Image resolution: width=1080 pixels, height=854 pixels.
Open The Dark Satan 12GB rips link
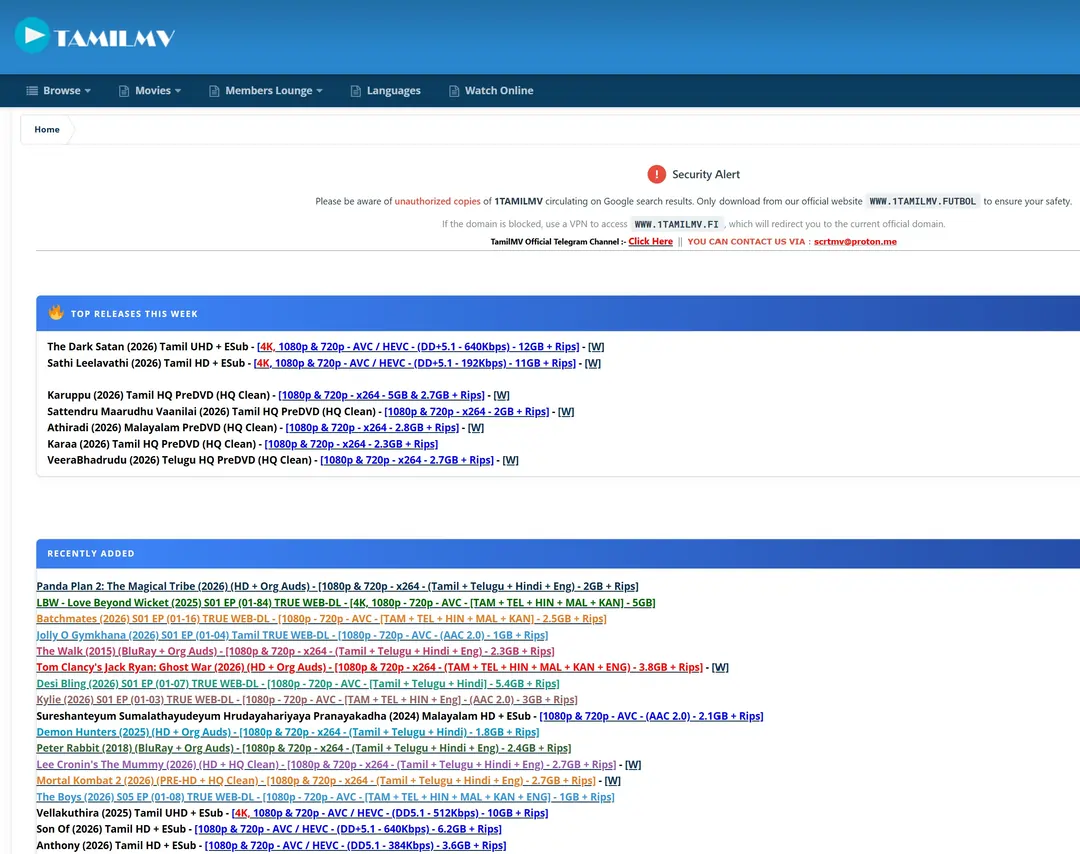pyautogui.click(x=418, y=346)
